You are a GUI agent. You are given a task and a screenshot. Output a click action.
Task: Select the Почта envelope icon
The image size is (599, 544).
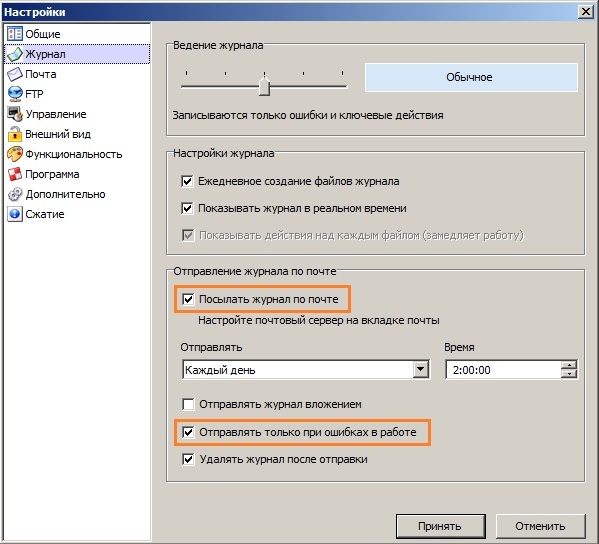[x=15, y=74]
